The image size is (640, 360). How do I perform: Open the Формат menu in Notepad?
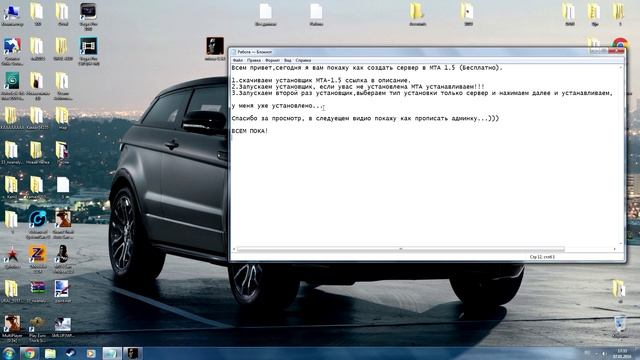pos(272,60)
